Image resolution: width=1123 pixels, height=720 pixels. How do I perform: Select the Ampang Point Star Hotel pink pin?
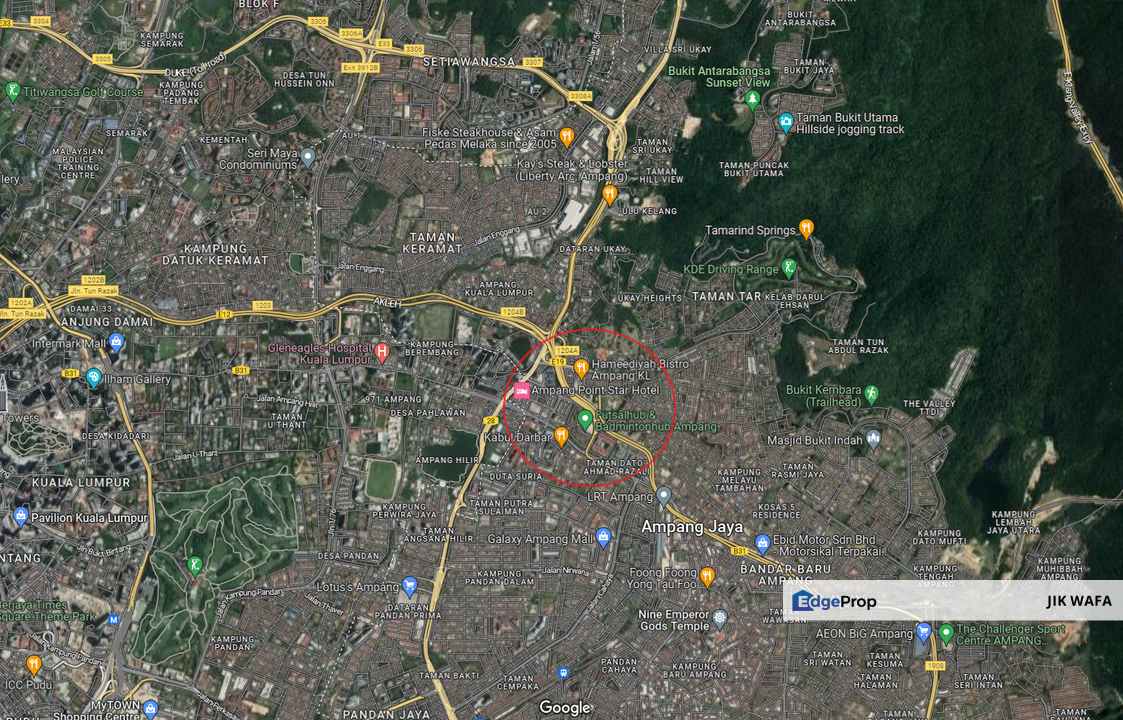[521, 390]
